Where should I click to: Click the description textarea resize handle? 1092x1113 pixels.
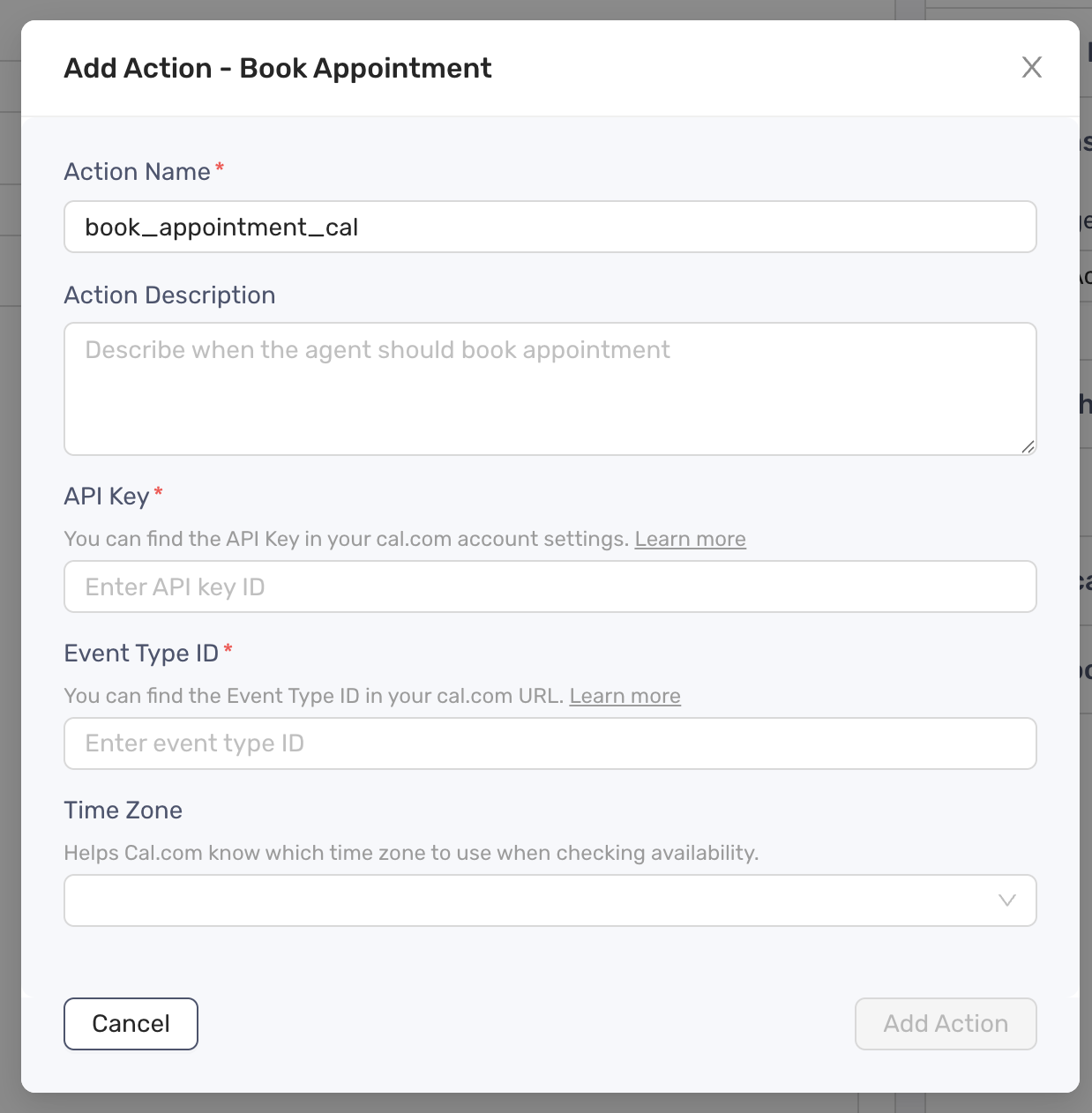point(1028,448)
